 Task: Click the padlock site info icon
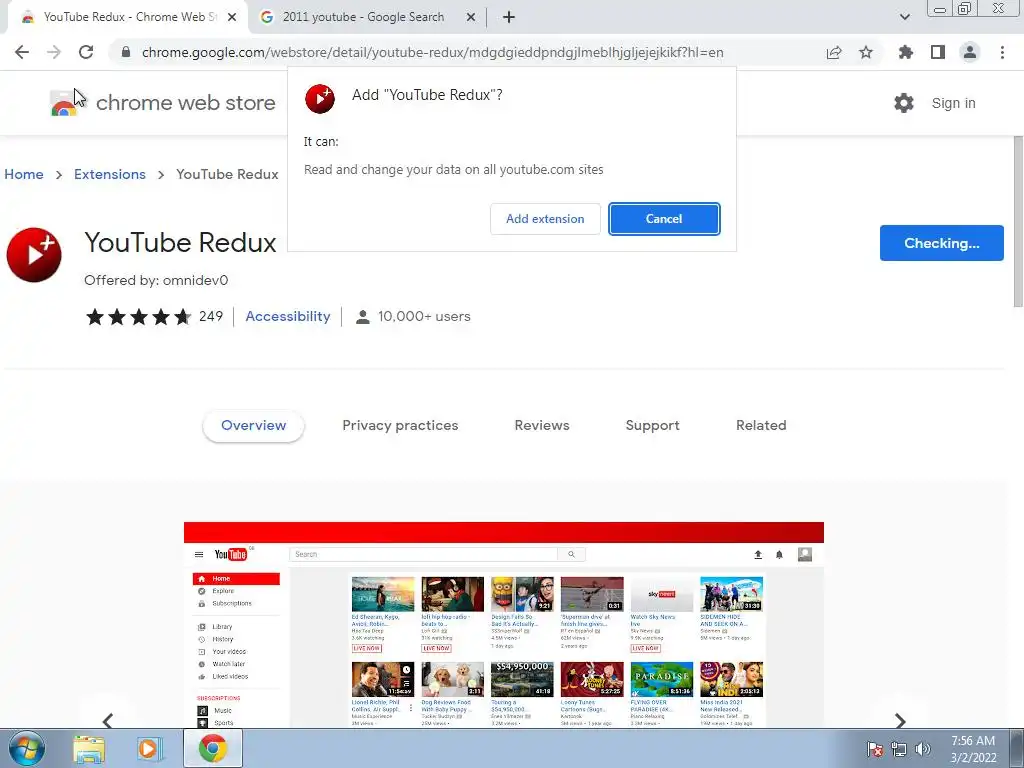(126, 52)
